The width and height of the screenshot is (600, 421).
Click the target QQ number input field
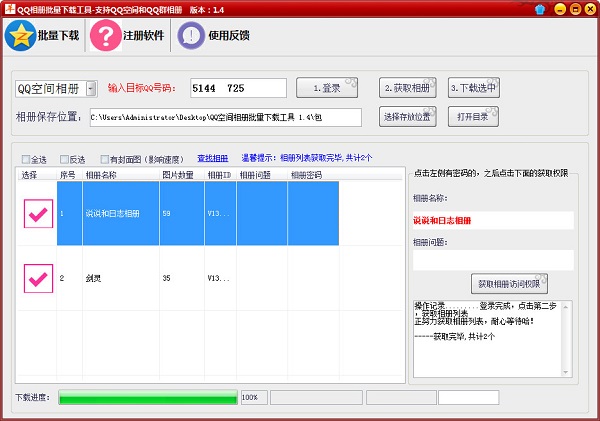(x=238, y=88)
